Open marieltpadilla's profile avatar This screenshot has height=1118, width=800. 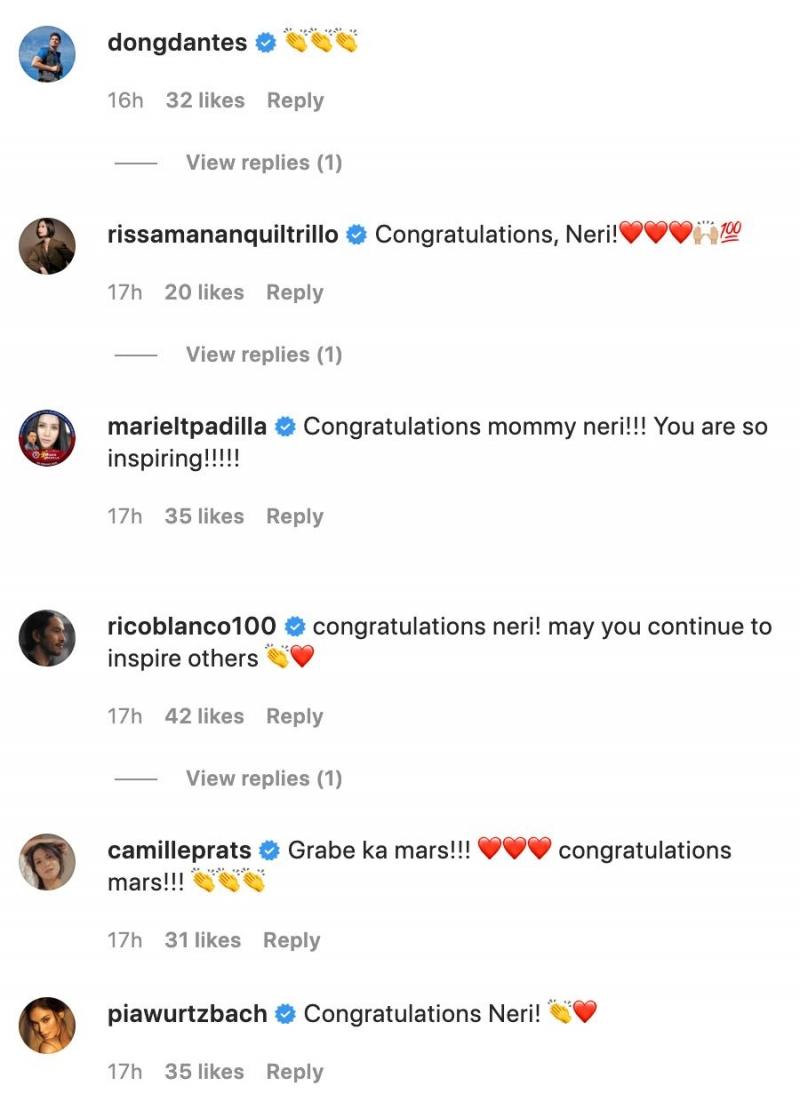[x=47, y=438]
